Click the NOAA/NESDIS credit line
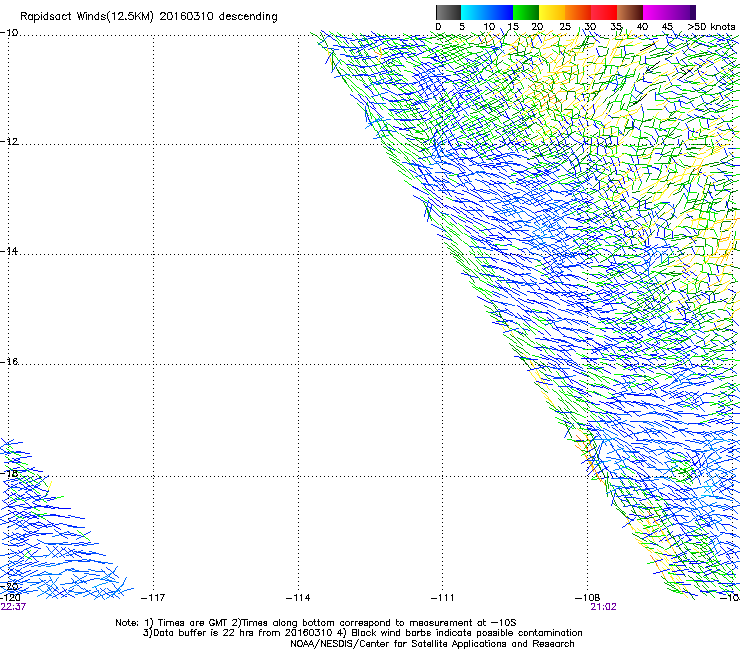Image resolution: width=740 pixels, height=650 pixels. 432,644
